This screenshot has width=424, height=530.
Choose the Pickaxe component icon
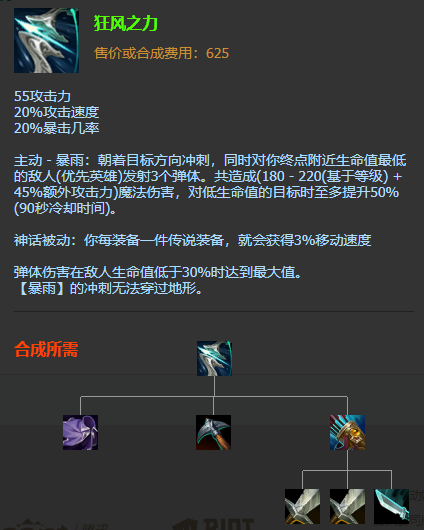click(213, 432)
